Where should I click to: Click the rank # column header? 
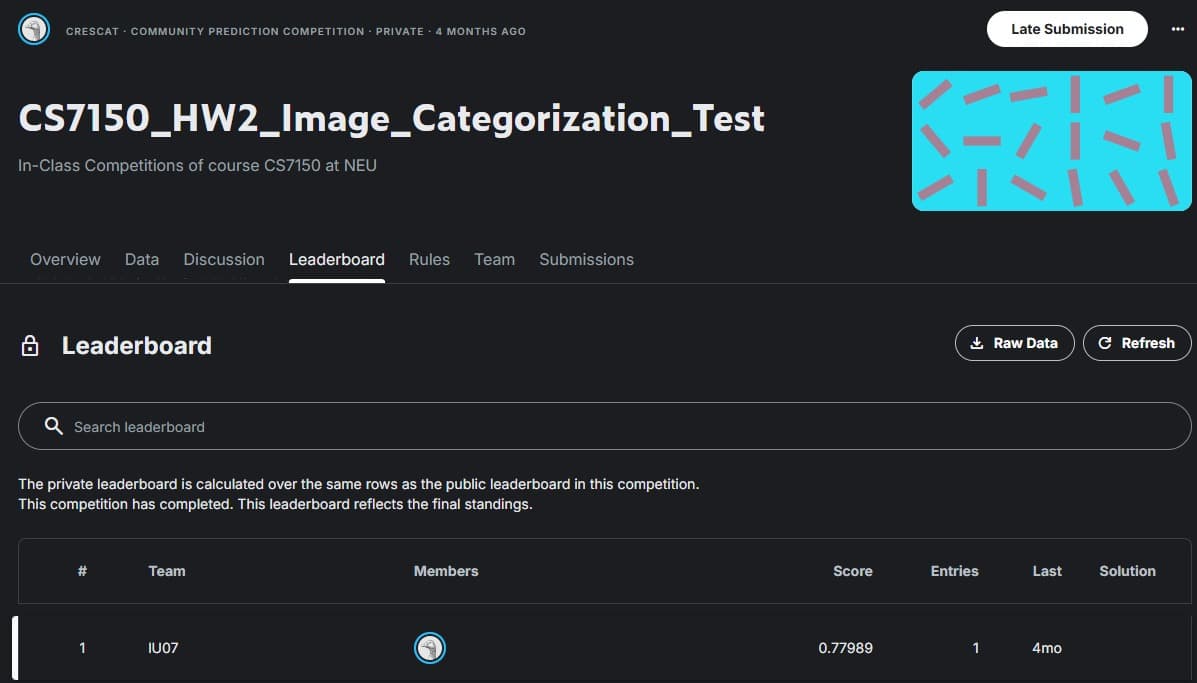click(82, 571)
